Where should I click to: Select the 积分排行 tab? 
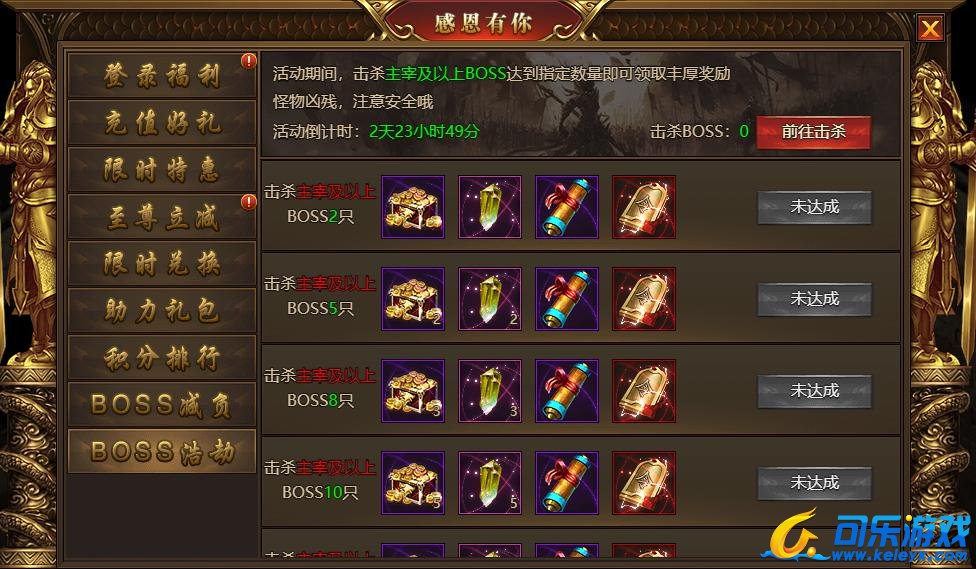(162, 358)
